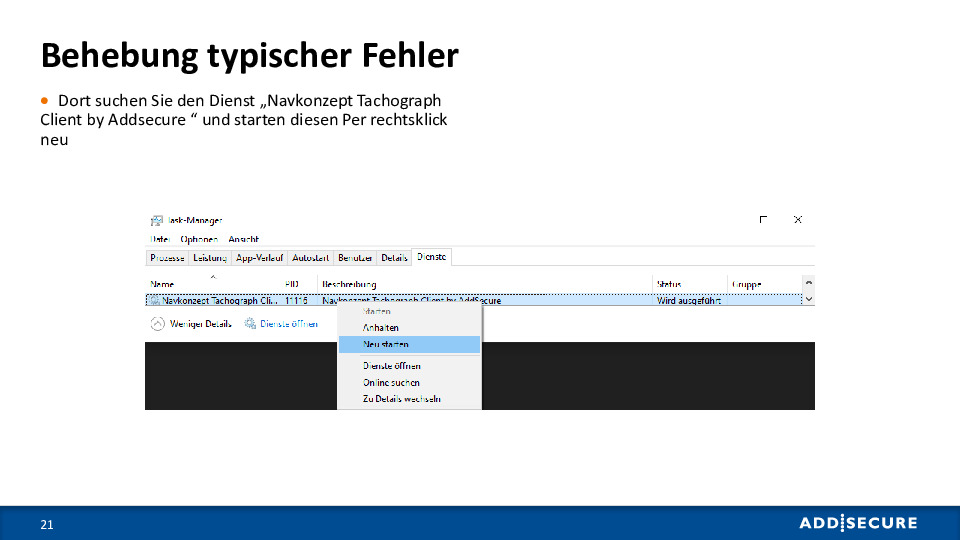Click the Task-Manager window title icon
The height and width of the screenshot is (540, 960).
156,220
